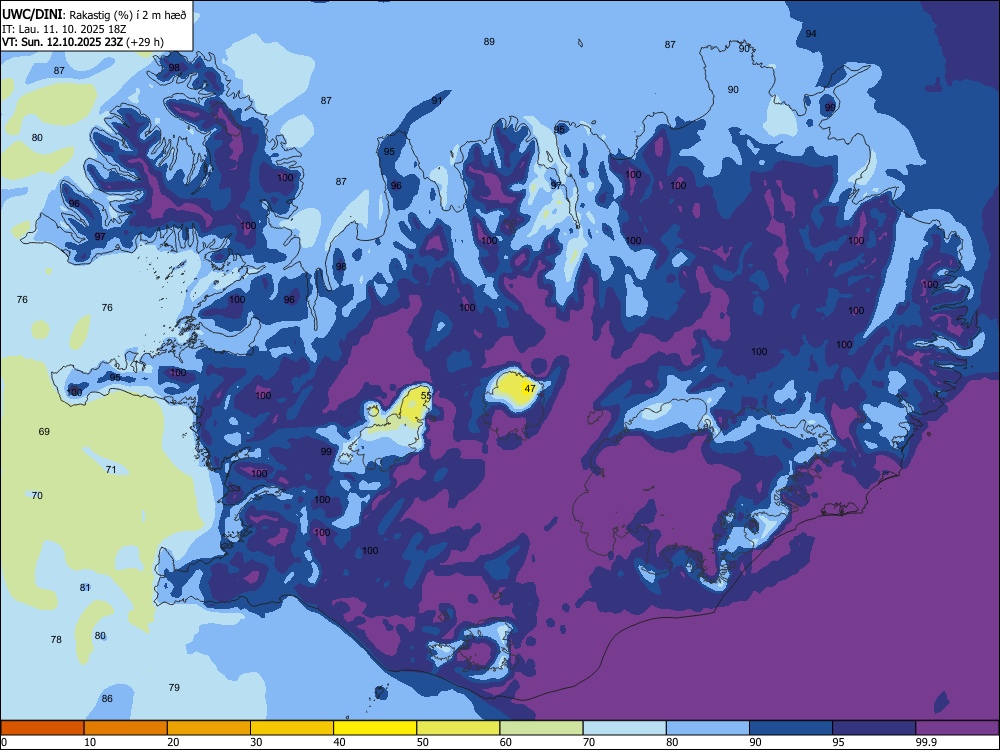The image size is (1000, 750).
Task: Select the light blue 80–90 legend swatch
Action: [x=707, y=728]
